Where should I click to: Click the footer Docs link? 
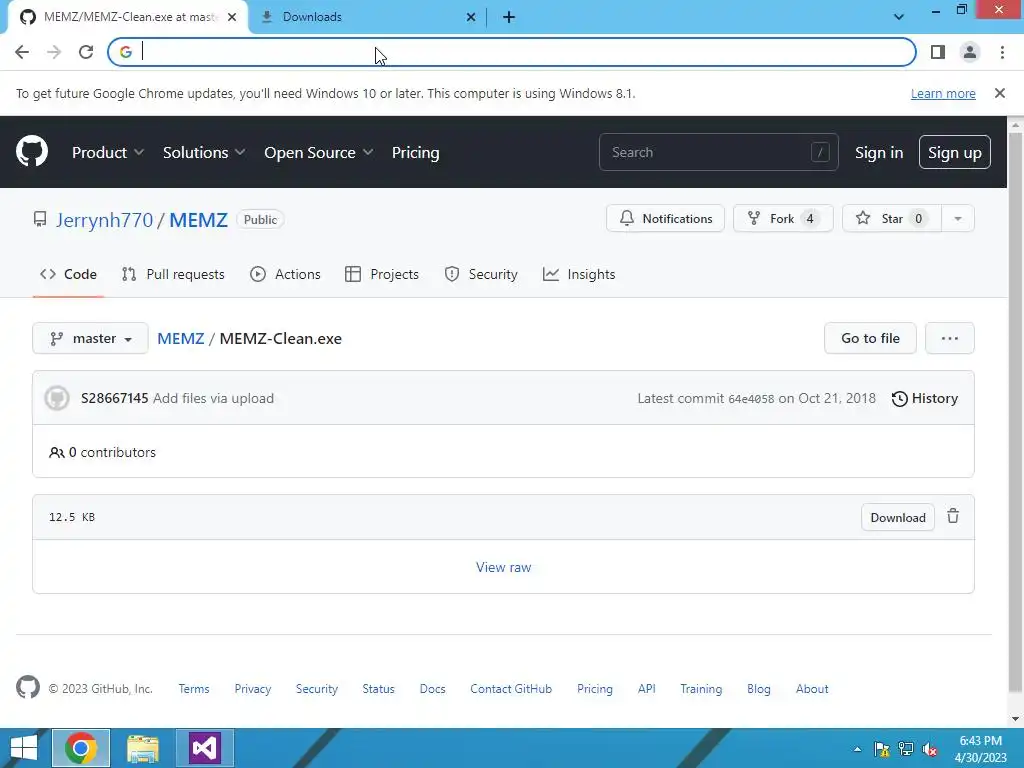(x=432, y=688)
